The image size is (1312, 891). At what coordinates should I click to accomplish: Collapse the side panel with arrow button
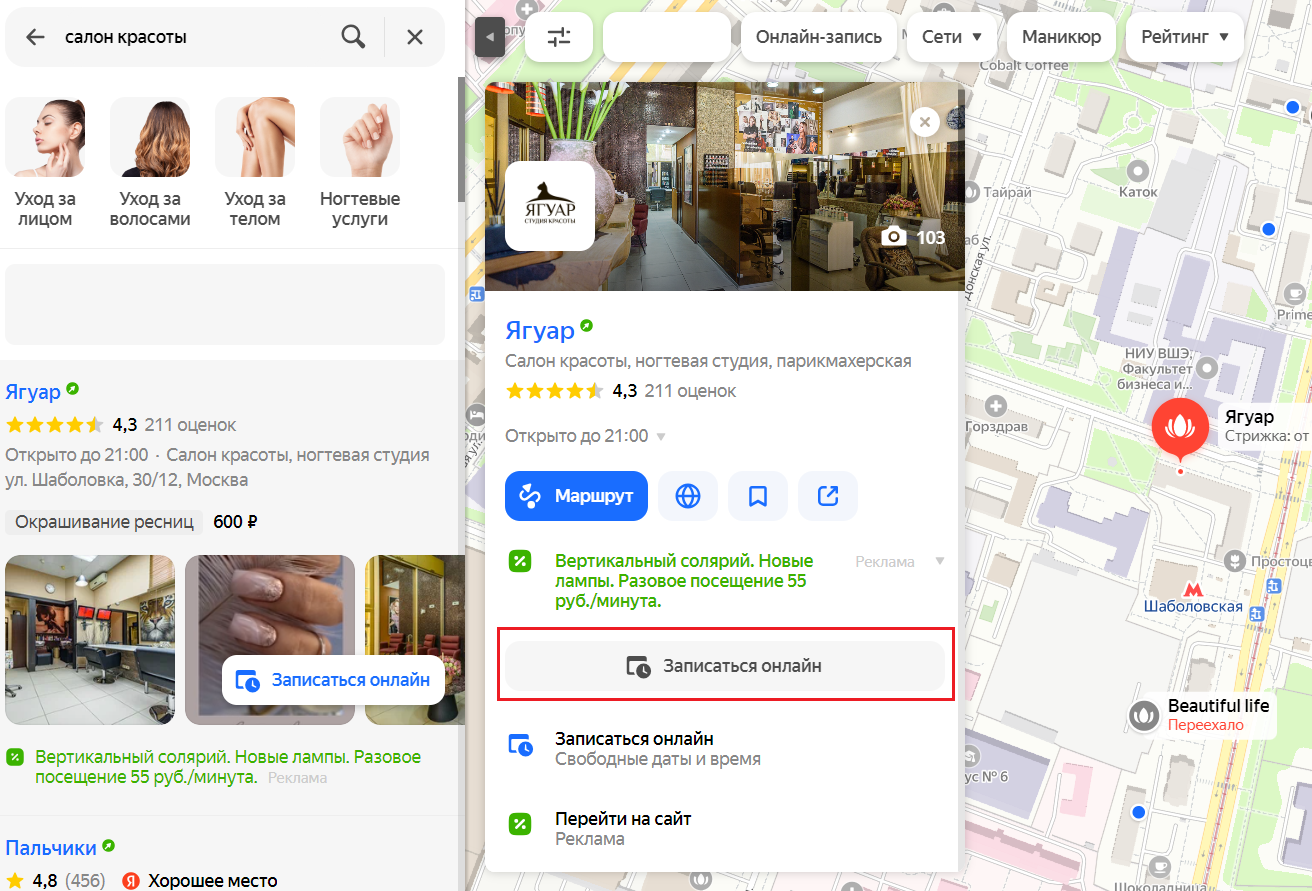click(x=489, y=37)
